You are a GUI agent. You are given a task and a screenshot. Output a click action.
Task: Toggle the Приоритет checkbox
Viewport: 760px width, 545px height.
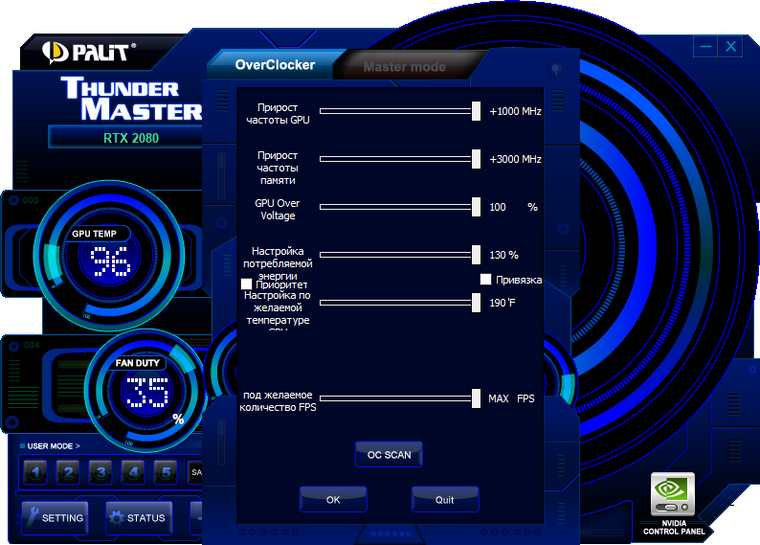tap(246, 284)
